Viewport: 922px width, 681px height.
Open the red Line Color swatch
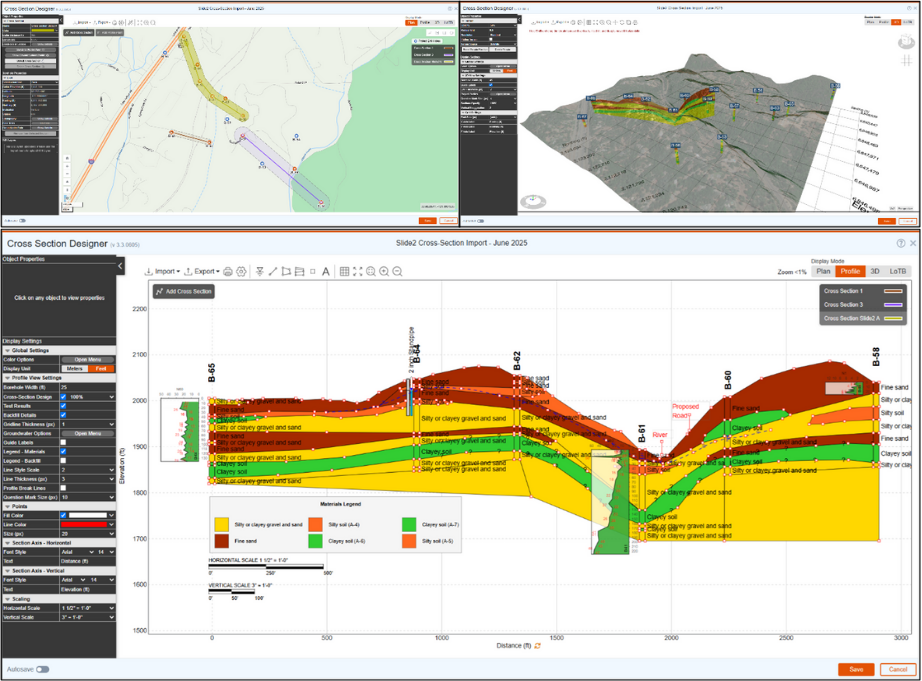(83, 525)
